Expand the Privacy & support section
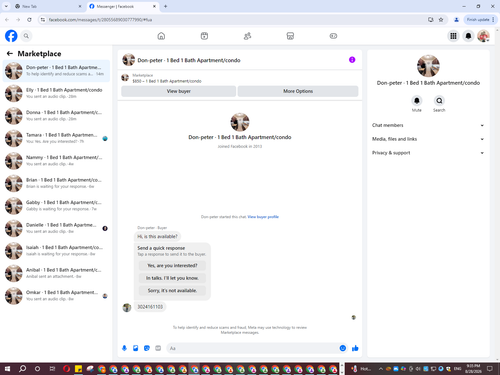 (428, 153)
